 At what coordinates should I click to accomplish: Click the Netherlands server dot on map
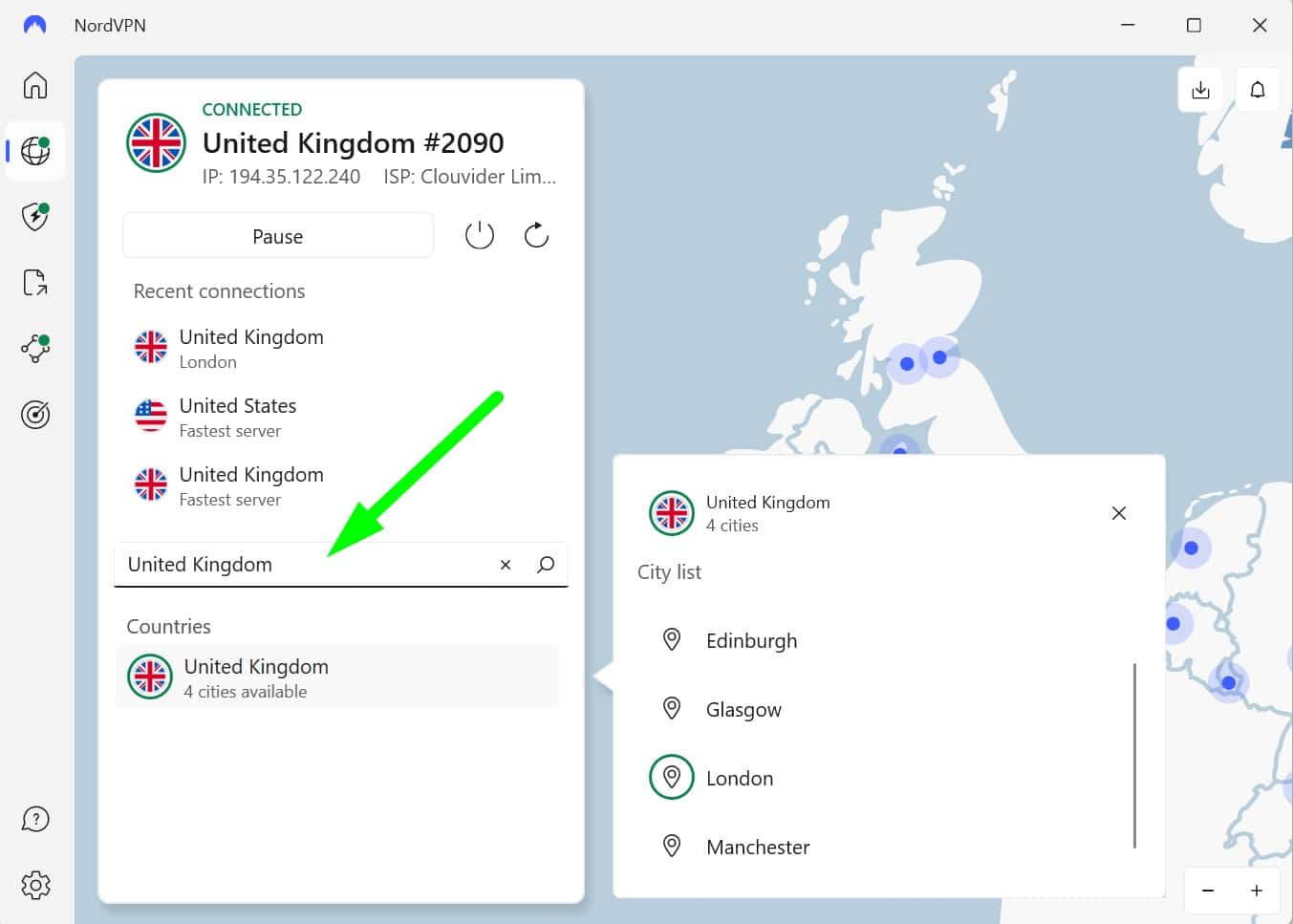(x=1191, y=548)
